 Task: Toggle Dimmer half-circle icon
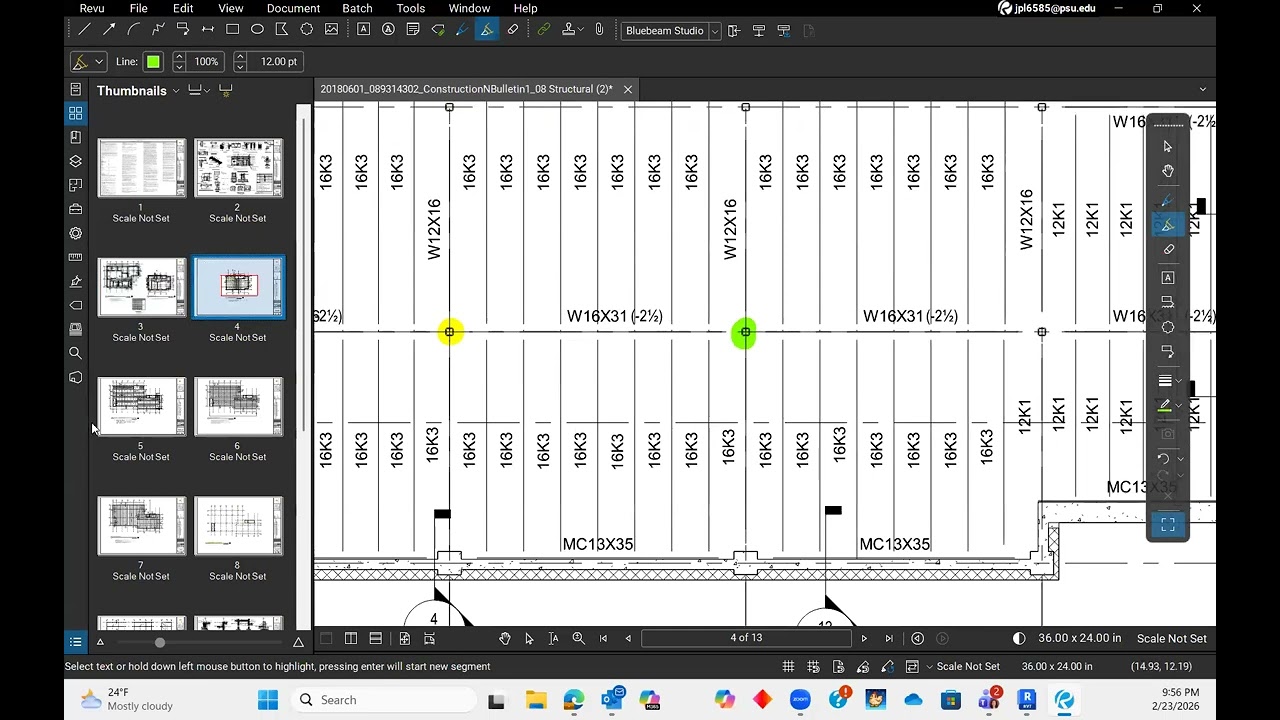point(1019,638)
